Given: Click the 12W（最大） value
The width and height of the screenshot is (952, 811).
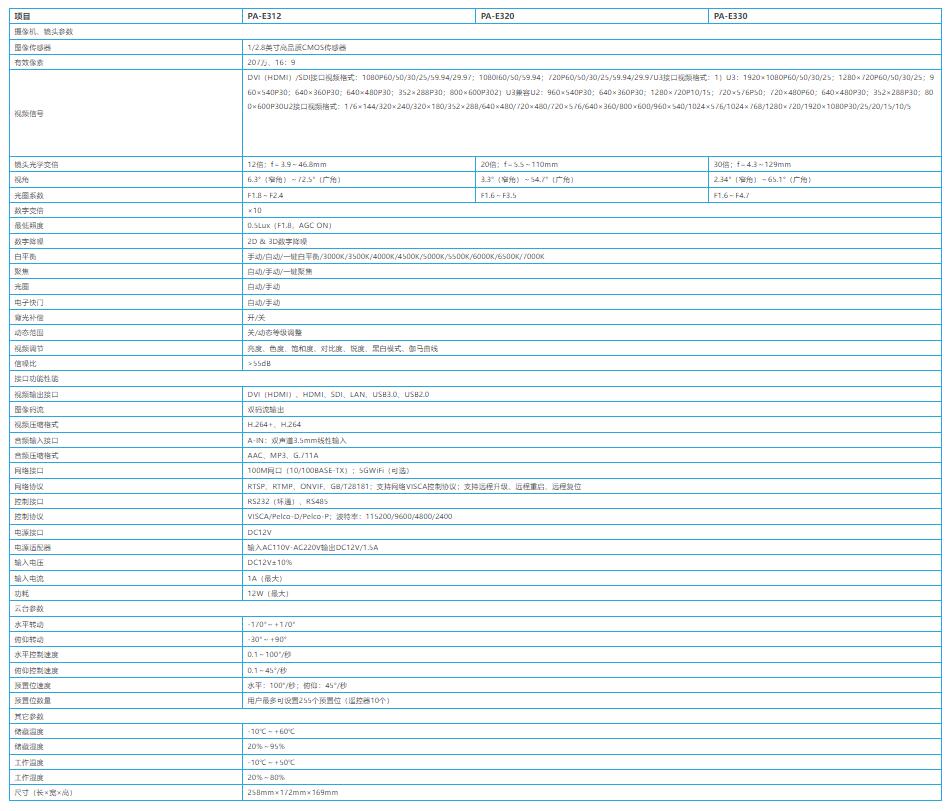Looking at the screenshot, I should [268, 594].
